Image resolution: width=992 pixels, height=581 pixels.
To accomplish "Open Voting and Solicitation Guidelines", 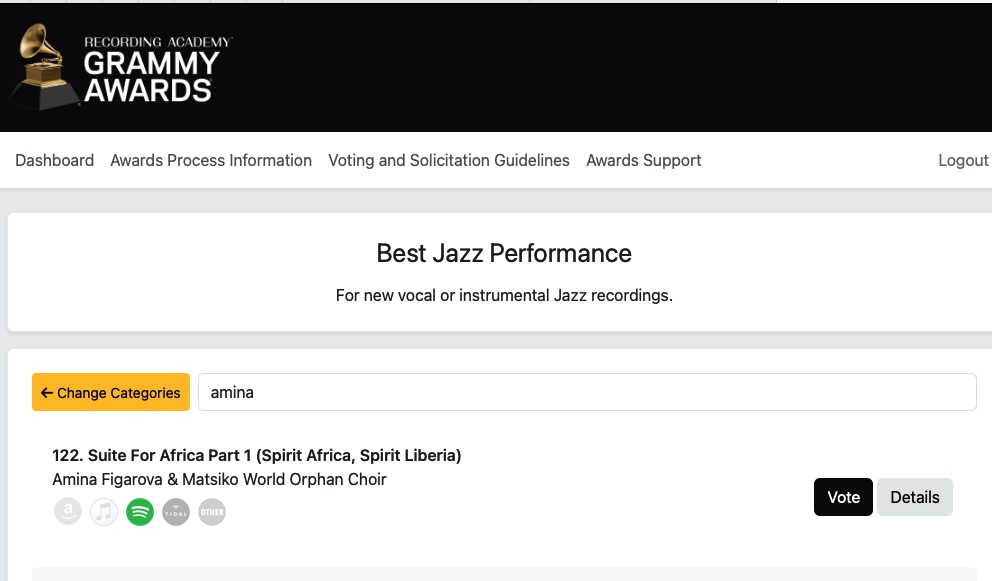I will pyautogui.click(x=449, y=160).
